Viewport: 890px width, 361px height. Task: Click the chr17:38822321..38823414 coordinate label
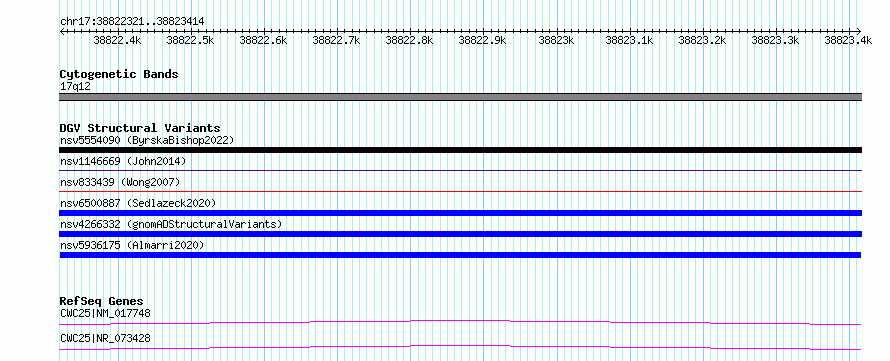click(x=132, y=22)
